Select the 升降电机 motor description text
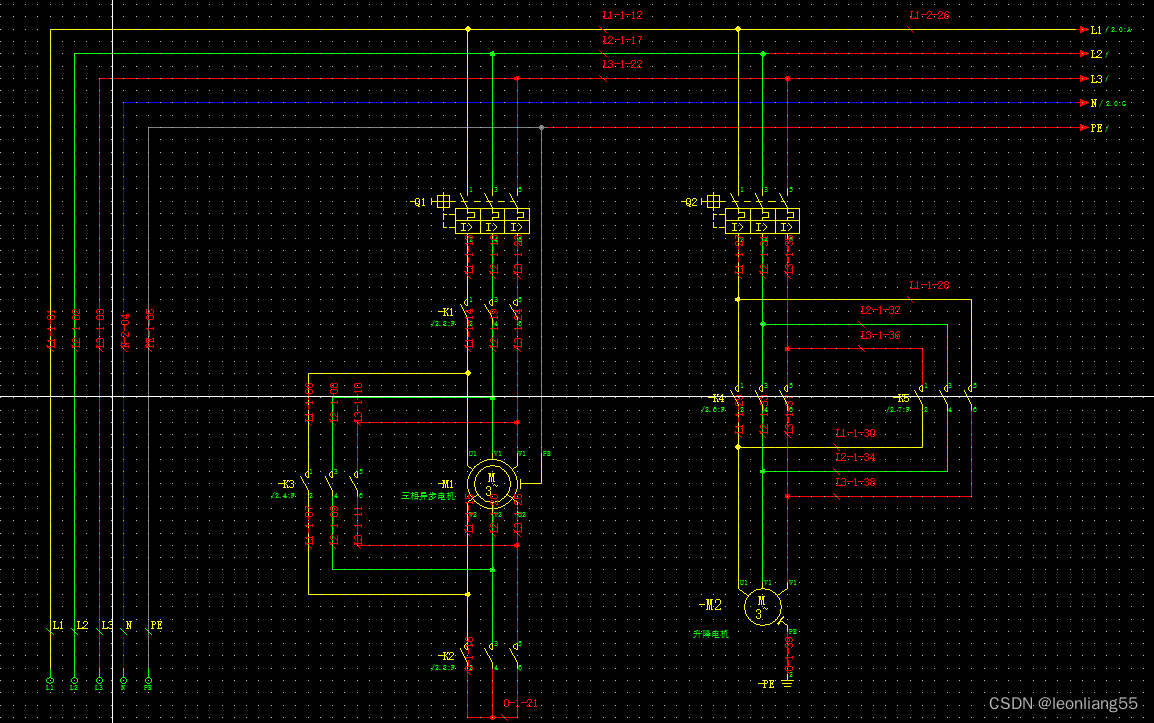 710,634
